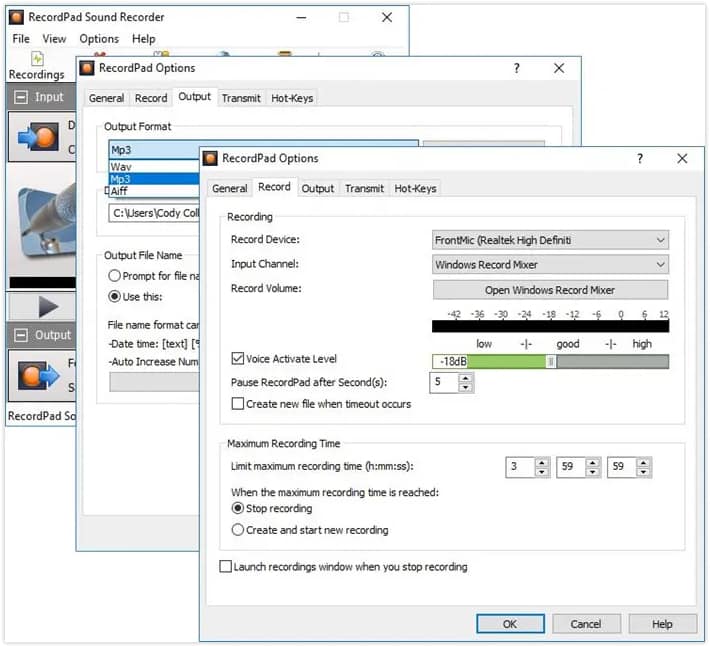The width and height of the screenshot is (710, 647).
Task: Open the Options menu
Action: (x=99, y=39)
